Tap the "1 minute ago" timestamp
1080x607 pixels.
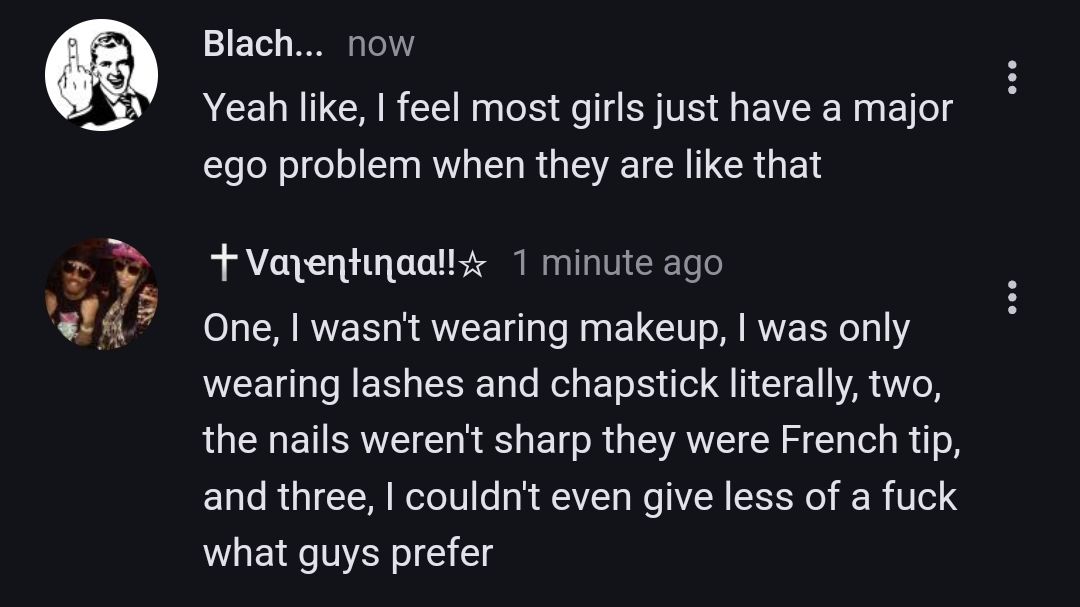pyautogui.click(x=617, y=263)
